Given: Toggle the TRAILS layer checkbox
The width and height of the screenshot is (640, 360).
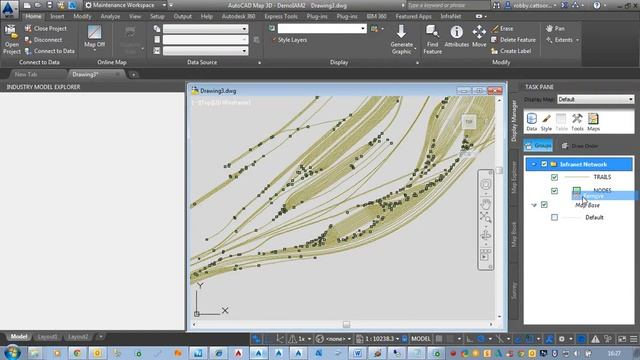Looking at the screenshot, I should pyautogui.click(x=554, y=177).
